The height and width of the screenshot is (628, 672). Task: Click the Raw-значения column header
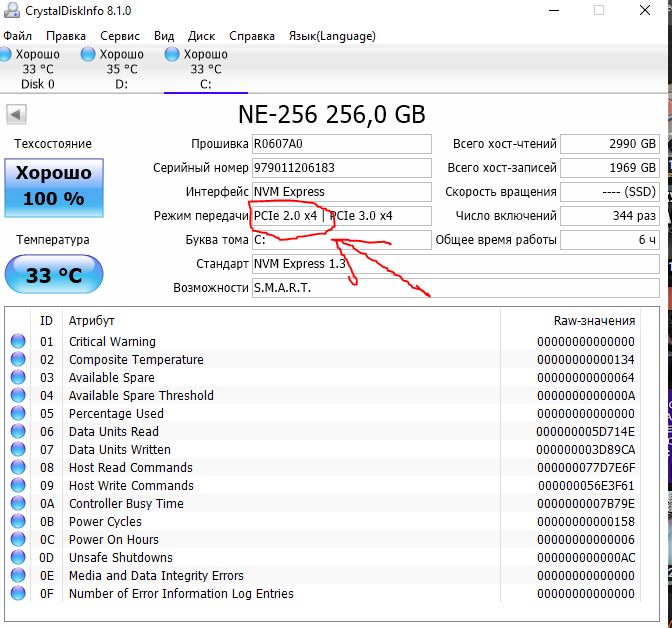pyautogui.click(x=594, y=321)
